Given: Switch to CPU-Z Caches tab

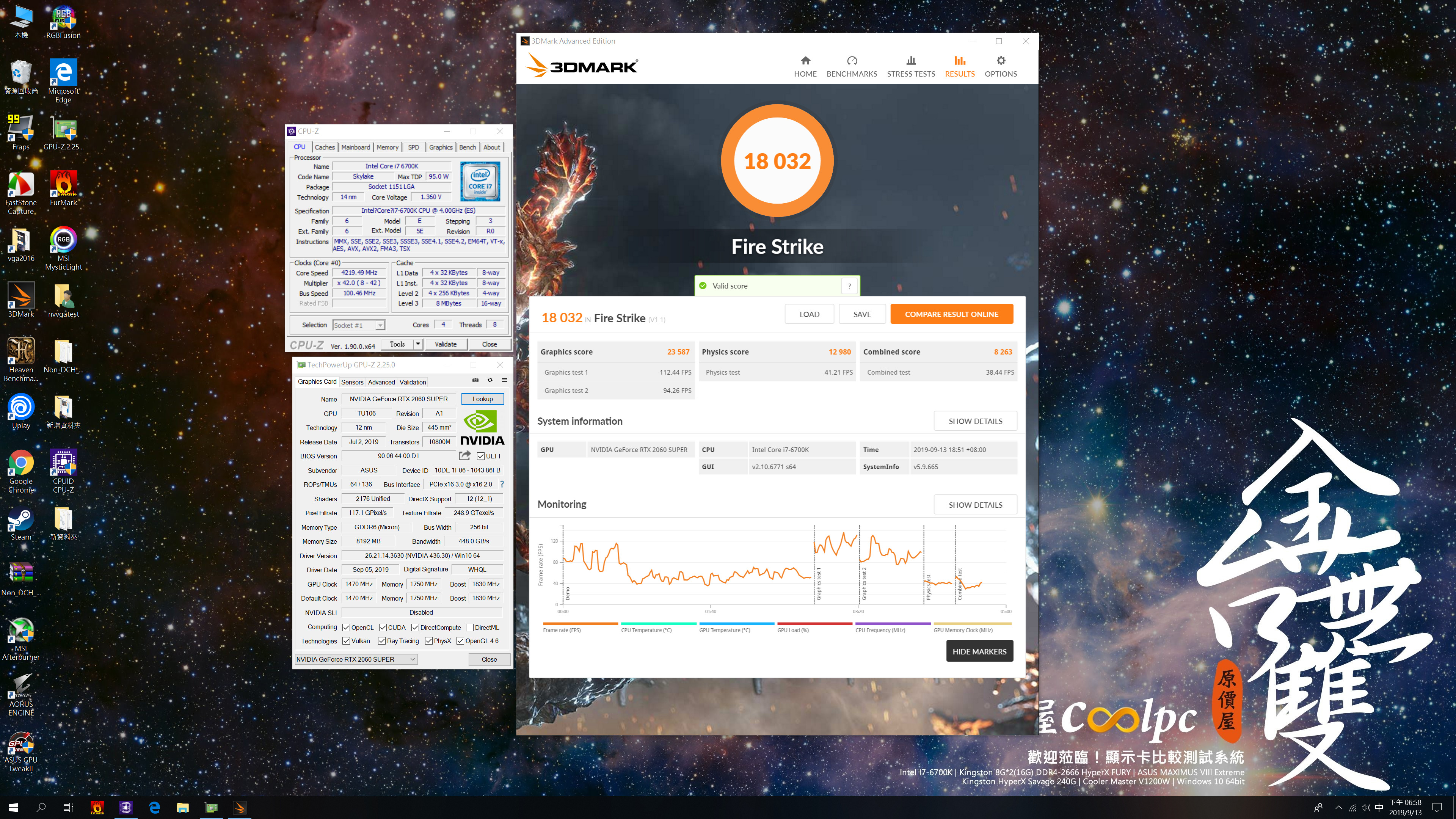Looking at the screenshot, I should (325, 147).
